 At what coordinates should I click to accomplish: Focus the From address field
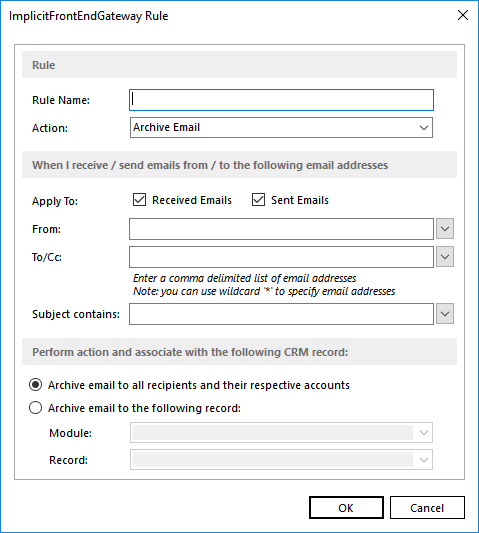(x=281, y=229)
